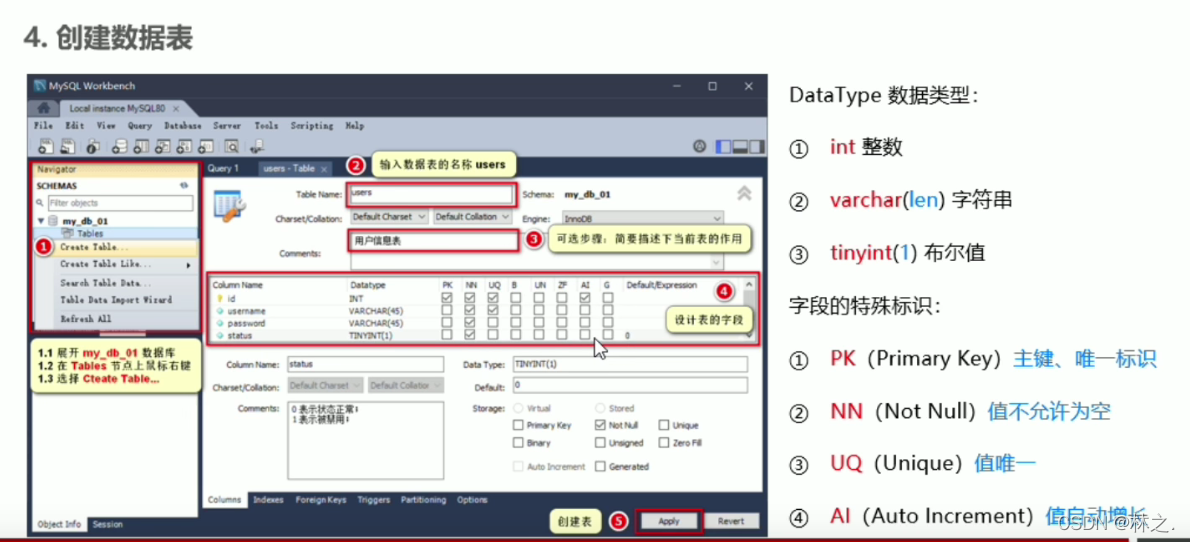Select the Virtual storage radio button
Screen dimensions: 1190x542
pos(519,408)
